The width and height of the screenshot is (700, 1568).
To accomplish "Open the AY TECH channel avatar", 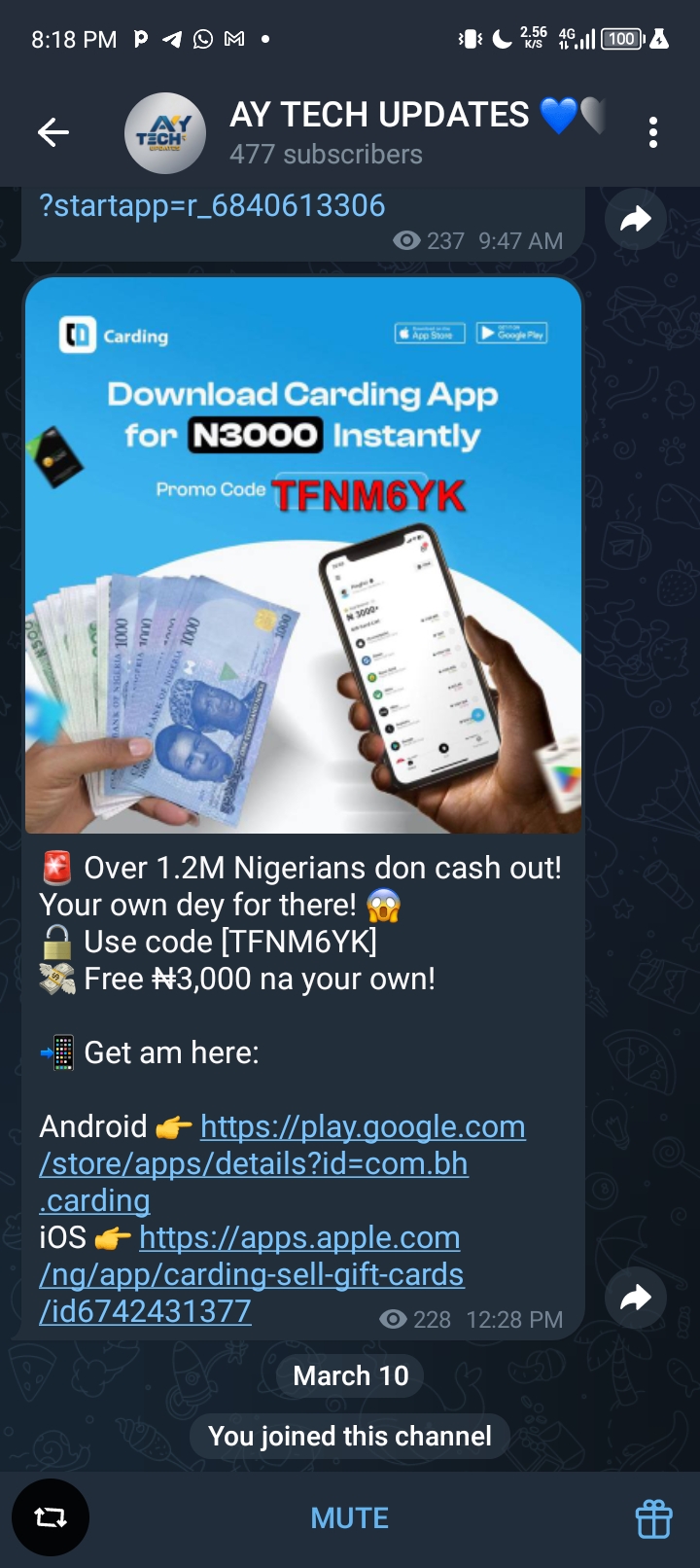I will pos(165,133).
